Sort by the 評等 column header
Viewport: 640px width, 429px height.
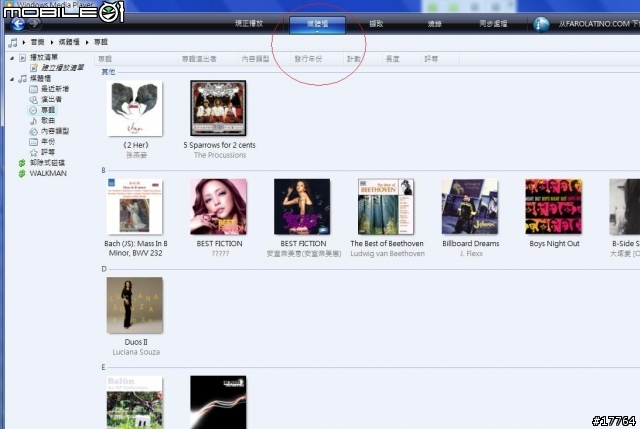tap(440, 59)
